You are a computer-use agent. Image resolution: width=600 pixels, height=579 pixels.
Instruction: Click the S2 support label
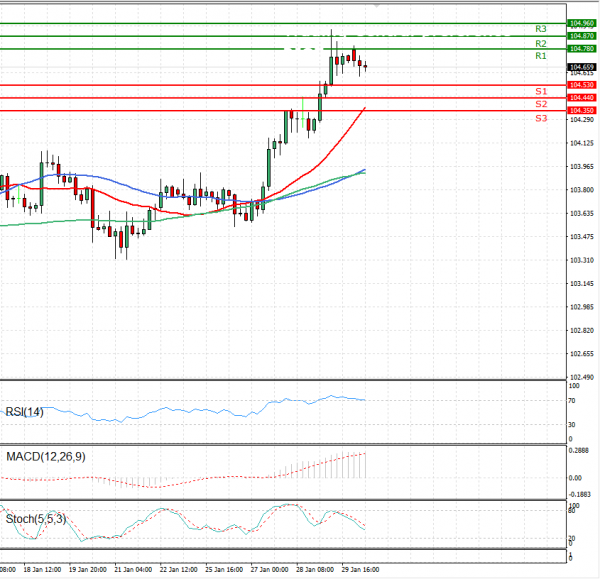(x=540, y=104)
